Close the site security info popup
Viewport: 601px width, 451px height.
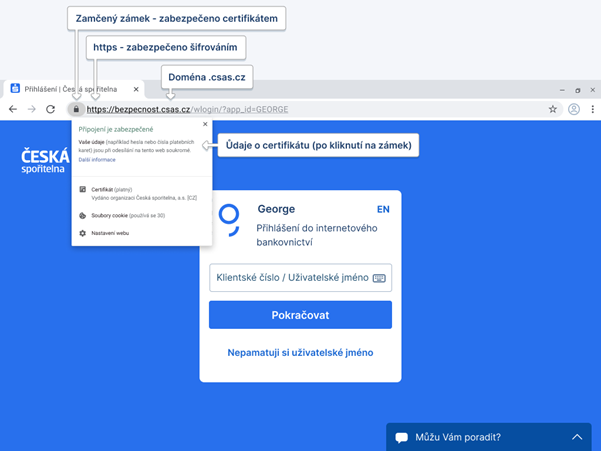(205, 124)
